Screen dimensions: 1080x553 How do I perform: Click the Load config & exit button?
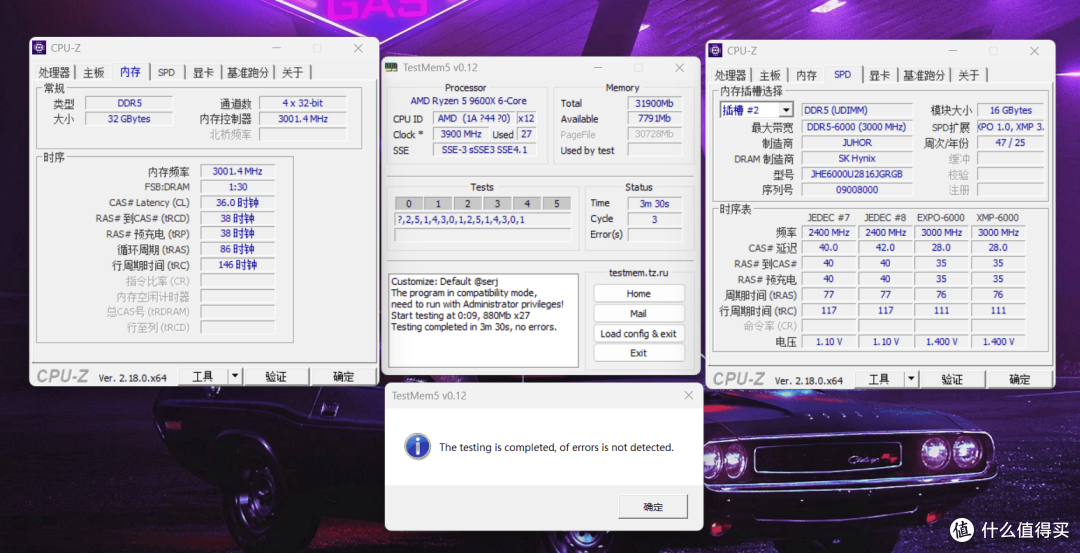coord(638,333)
